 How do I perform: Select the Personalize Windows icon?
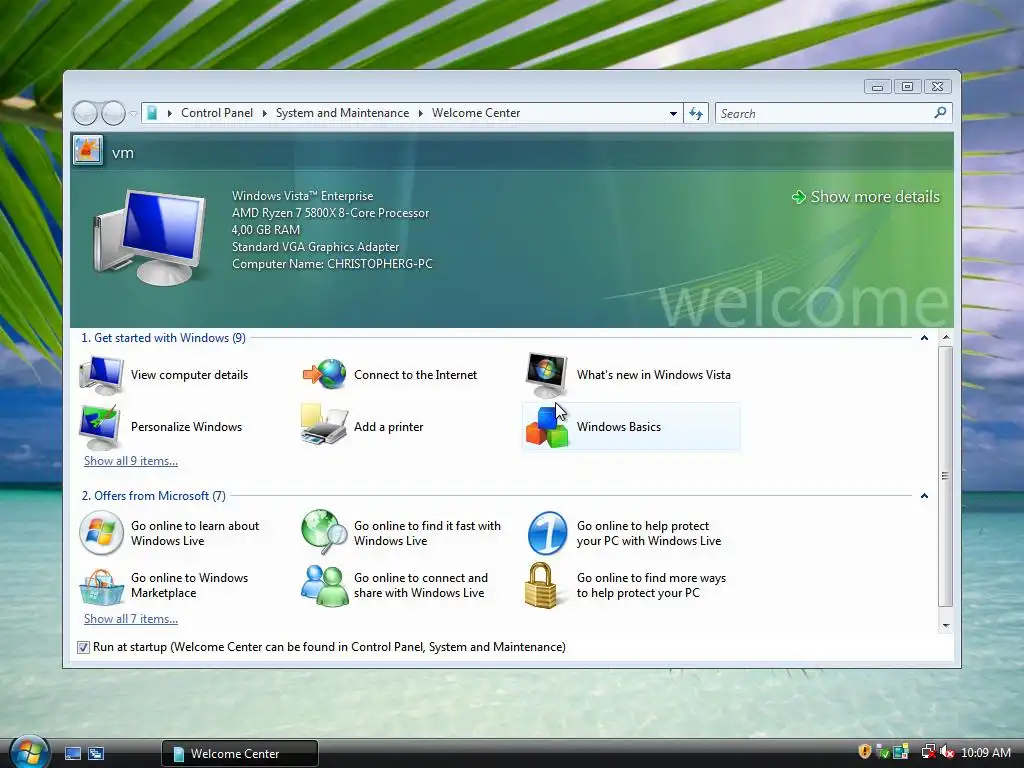(100, 427)
